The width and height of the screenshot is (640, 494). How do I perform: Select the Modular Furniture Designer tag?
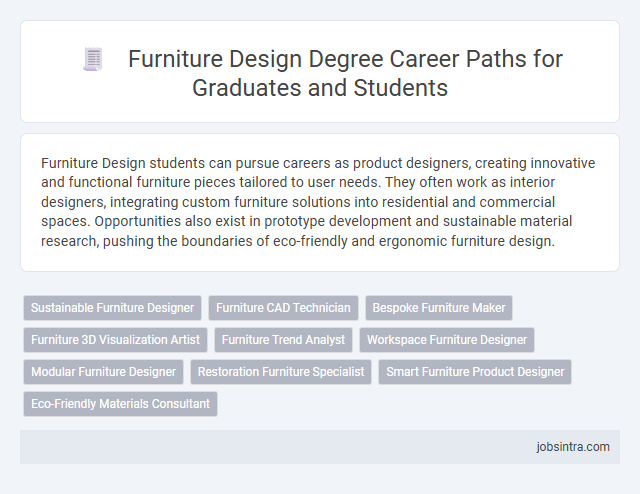(103, 372)
